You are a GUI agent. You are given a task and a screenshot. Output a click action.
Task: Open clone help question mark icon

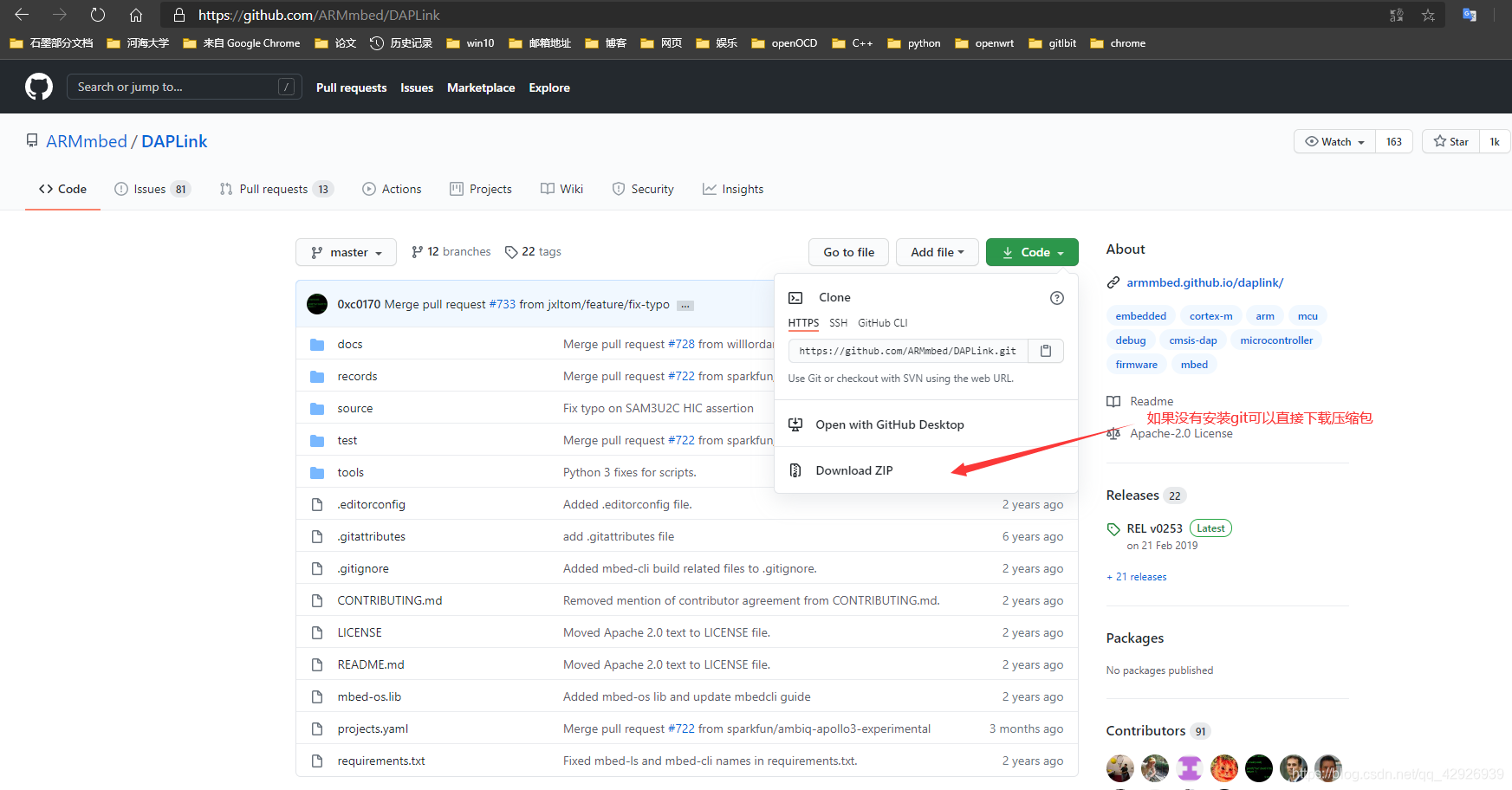(x=1057, y=298)
